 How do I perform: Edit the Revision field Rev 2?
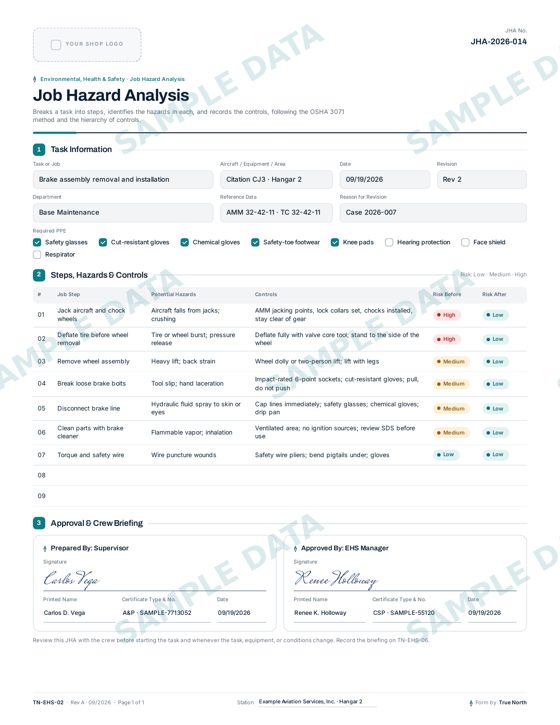[x=481, y=179]
